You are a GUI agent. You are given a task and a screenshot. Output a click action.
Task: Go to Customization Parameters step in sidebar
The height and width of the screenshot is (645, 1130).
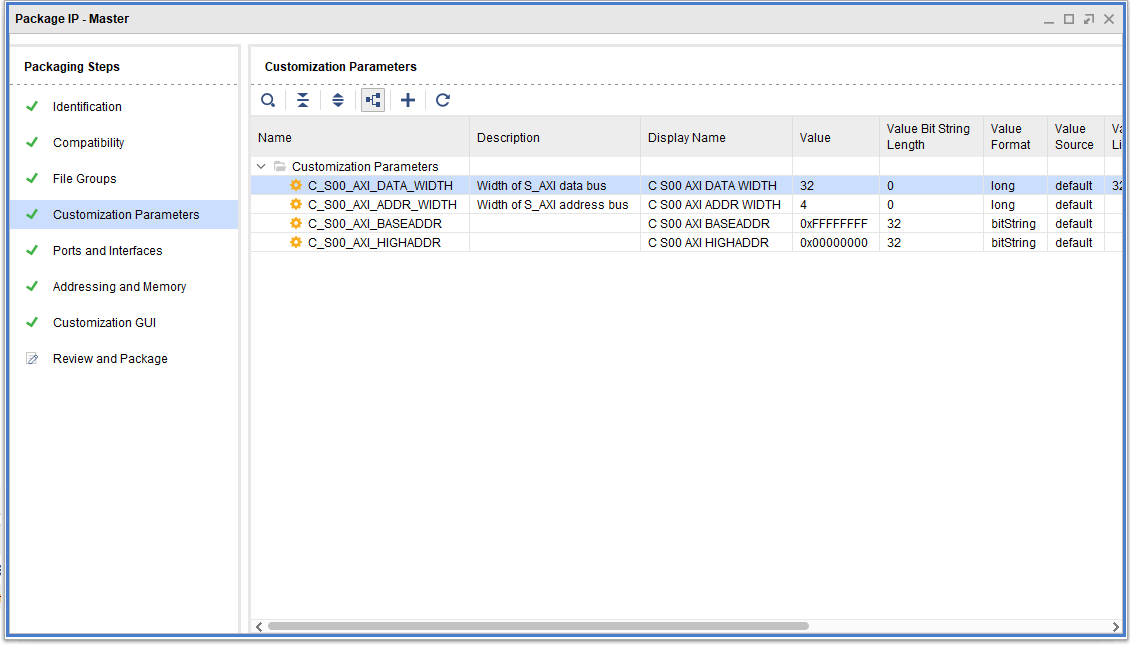126,215
